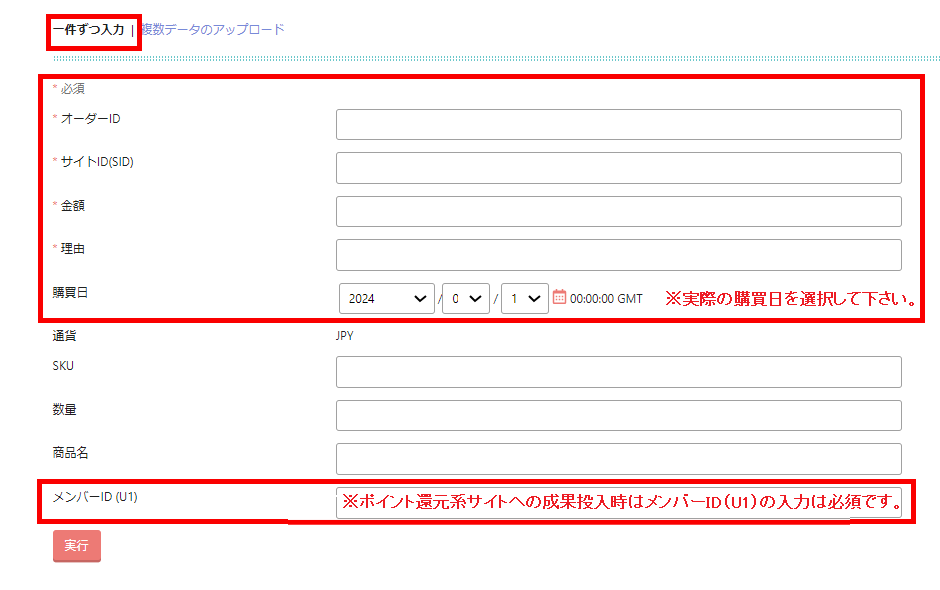
Task: Click the 実行 submit button
Action: coord(76,546)
